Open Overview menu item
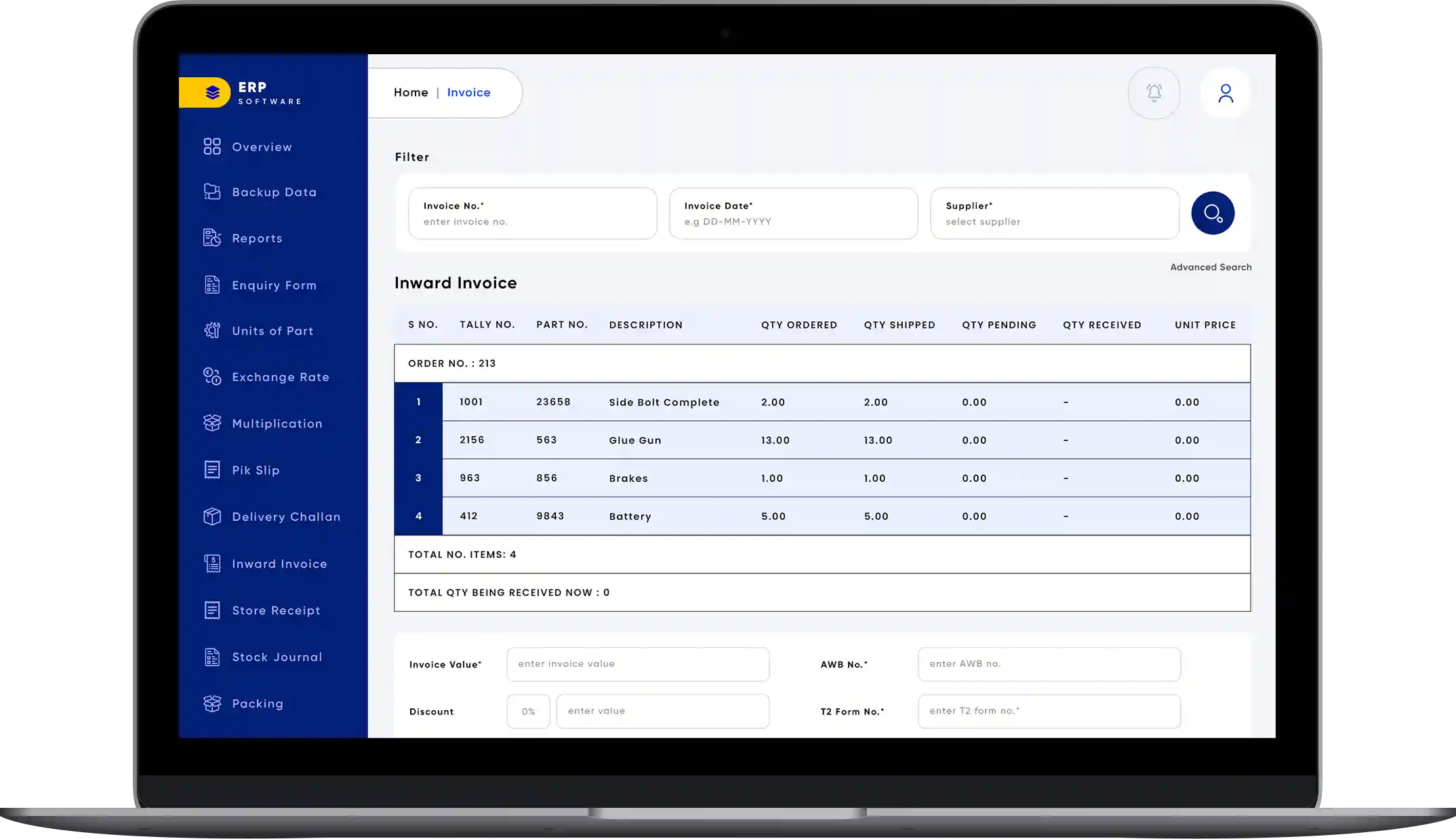 (x=262, y=147)
